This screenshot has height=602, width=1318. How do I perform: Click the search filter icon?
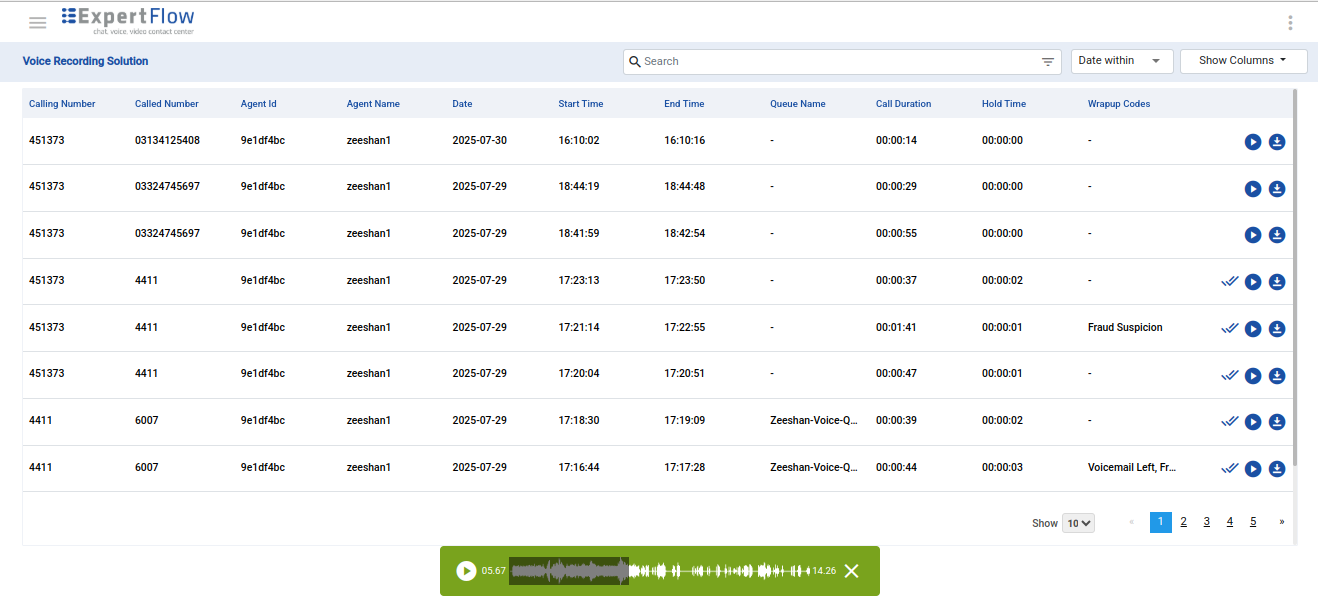tap(1047, 62)
